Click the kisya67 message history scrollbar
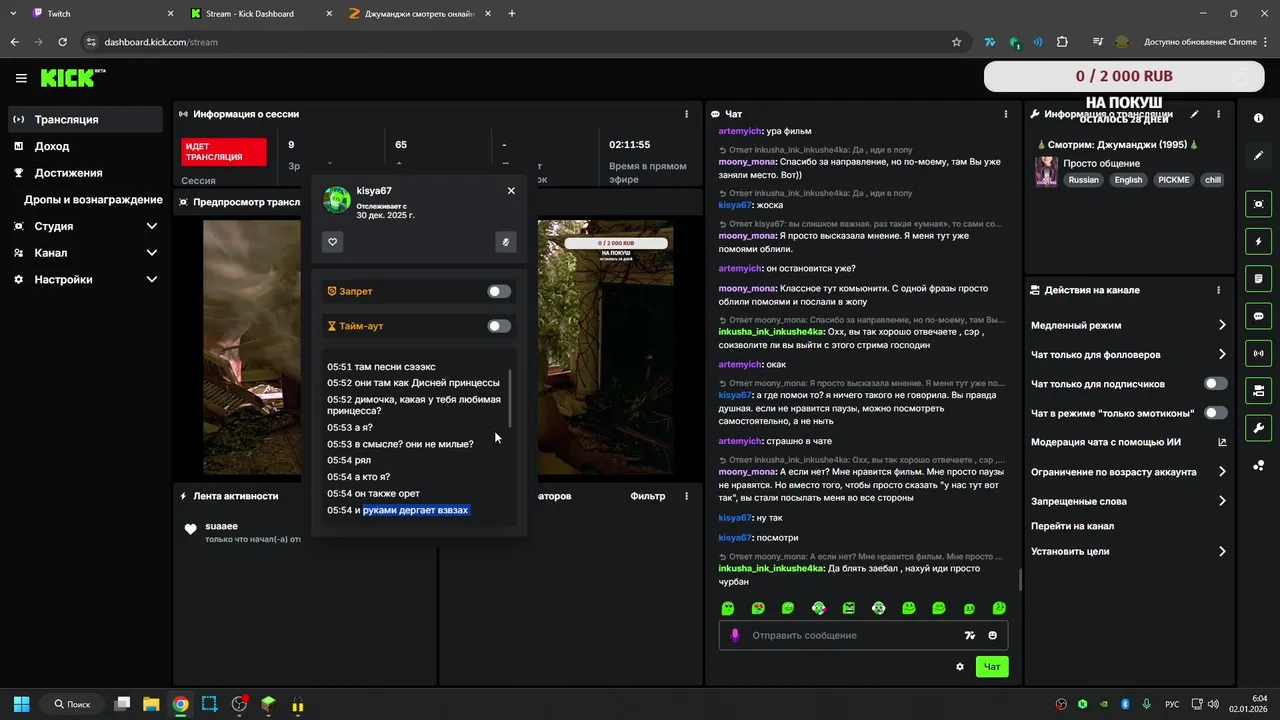The image size is (1280, 720). tap(512, 398)
